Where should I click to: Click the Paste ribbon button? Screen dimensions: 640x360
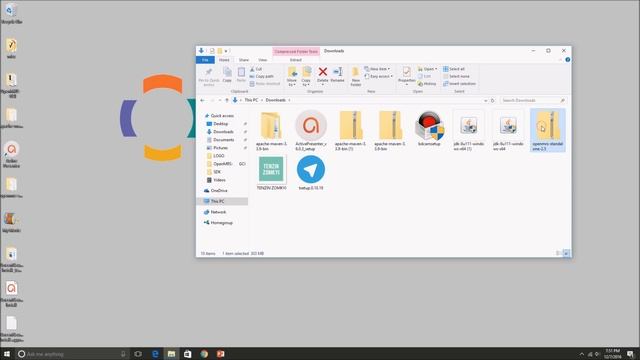pos(241,75)
